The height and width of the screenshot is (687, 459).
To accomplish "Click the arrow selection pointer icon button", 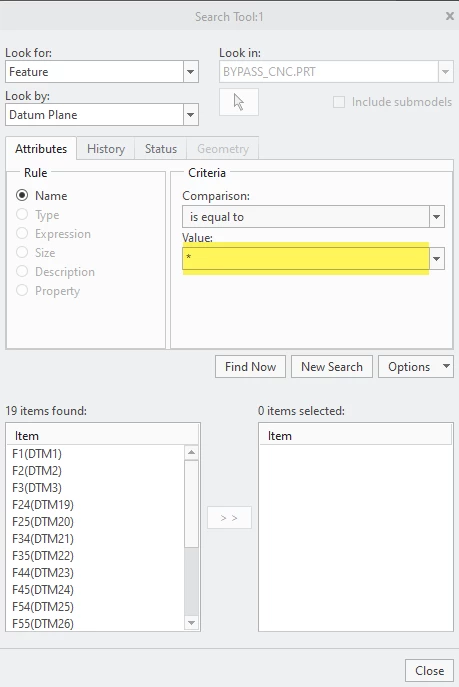I will [x=239, y=102].
